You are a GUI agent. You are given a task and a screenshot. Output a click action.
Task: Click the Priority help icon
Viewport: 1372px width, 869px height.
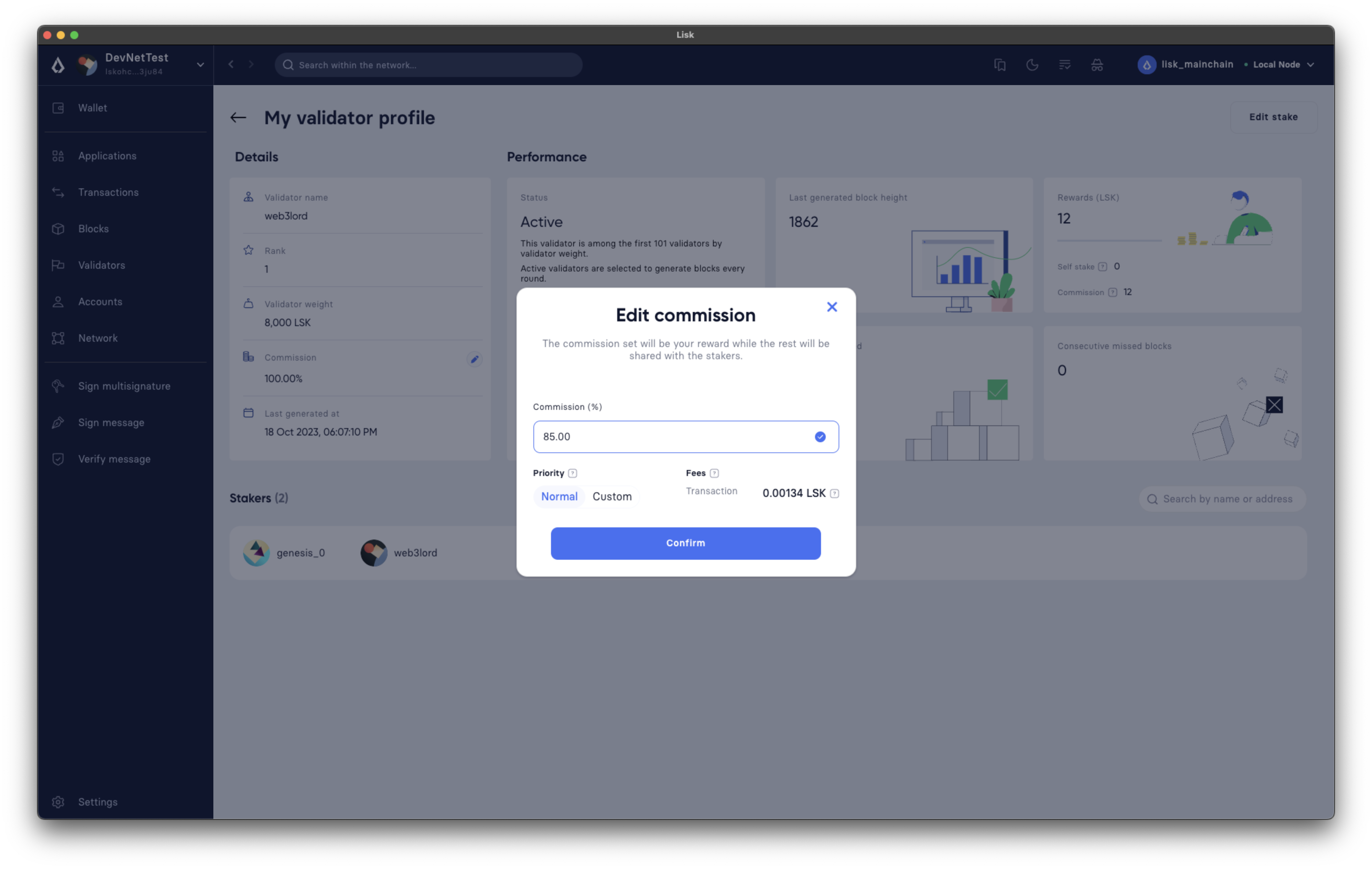[573, 473]
